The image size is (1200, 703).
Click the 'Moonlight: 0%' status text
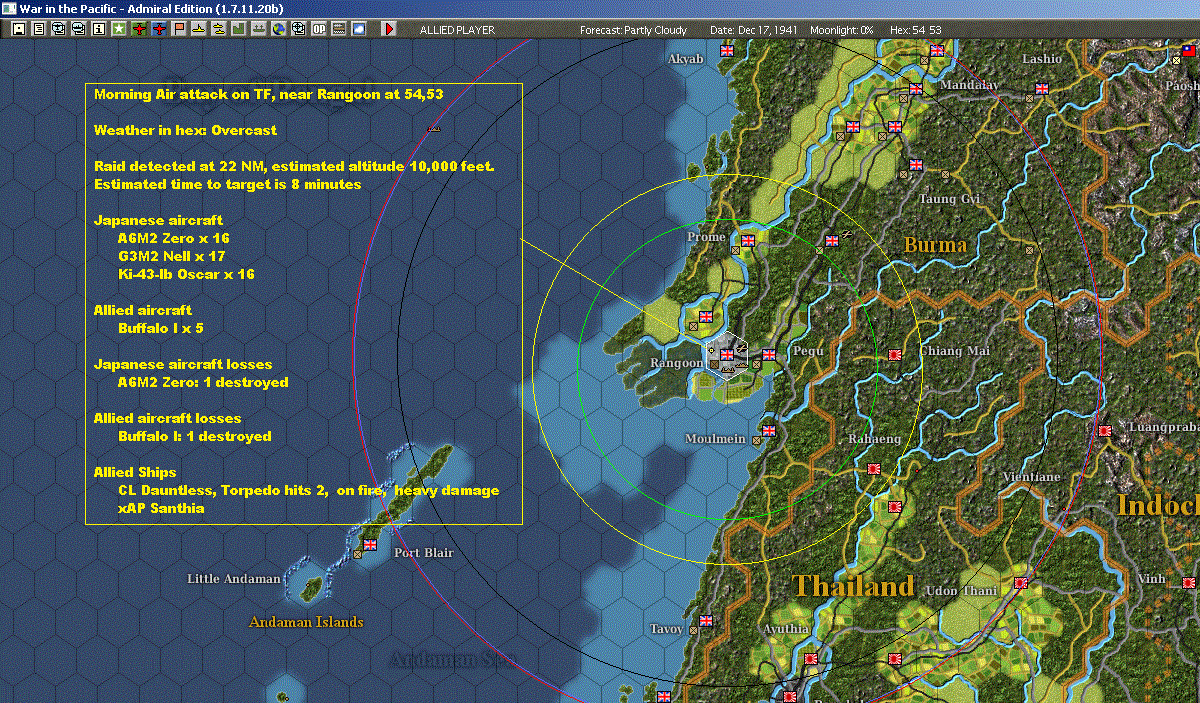[x=842, y=30]
